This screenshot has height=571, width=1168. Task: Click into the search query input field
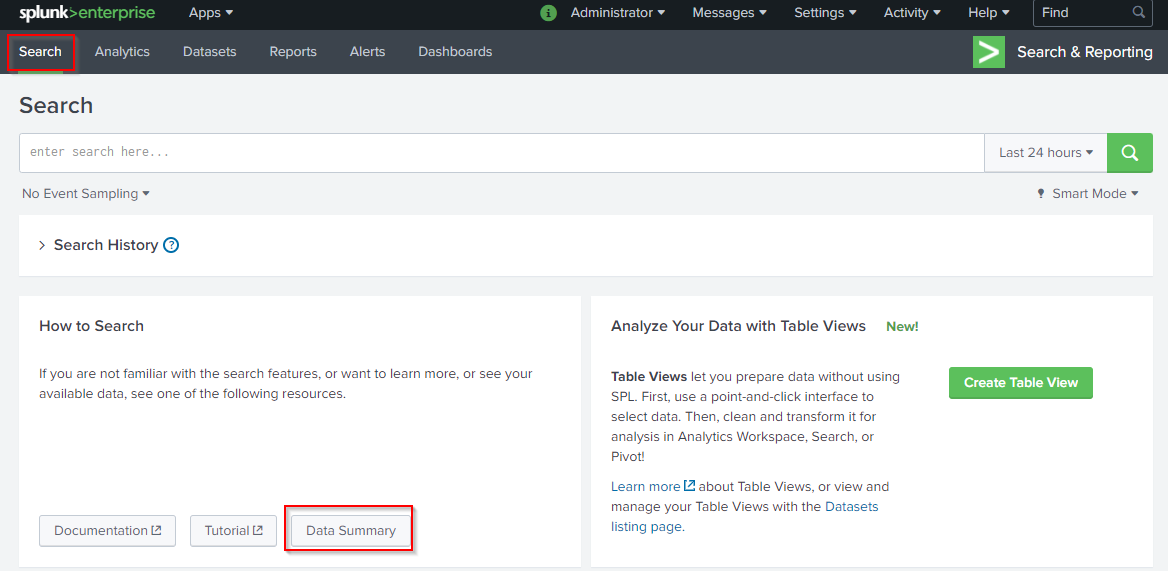[x=501, y=153]
